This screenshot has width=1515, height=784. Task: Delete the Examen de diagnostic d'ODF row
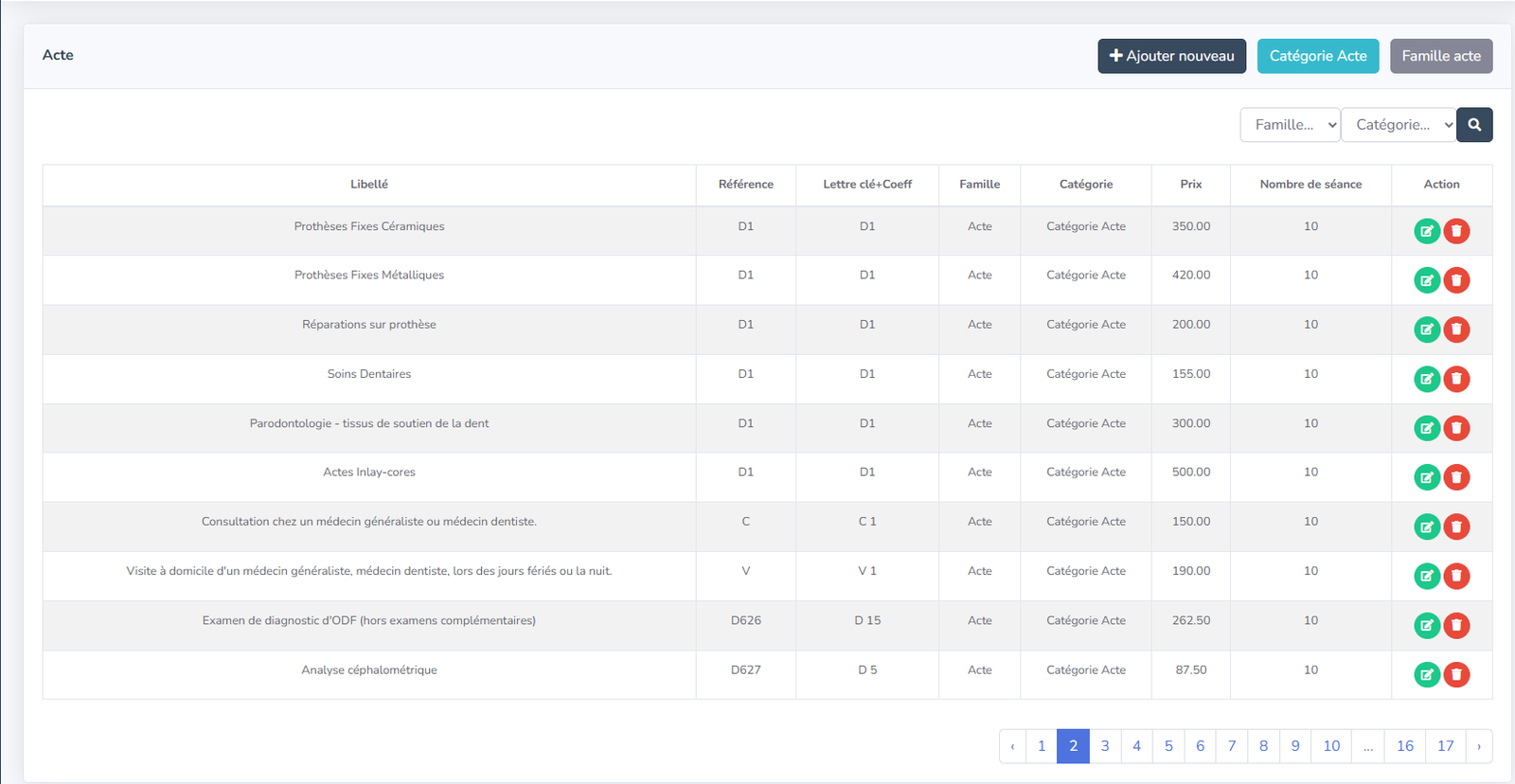coord(1456,625)
